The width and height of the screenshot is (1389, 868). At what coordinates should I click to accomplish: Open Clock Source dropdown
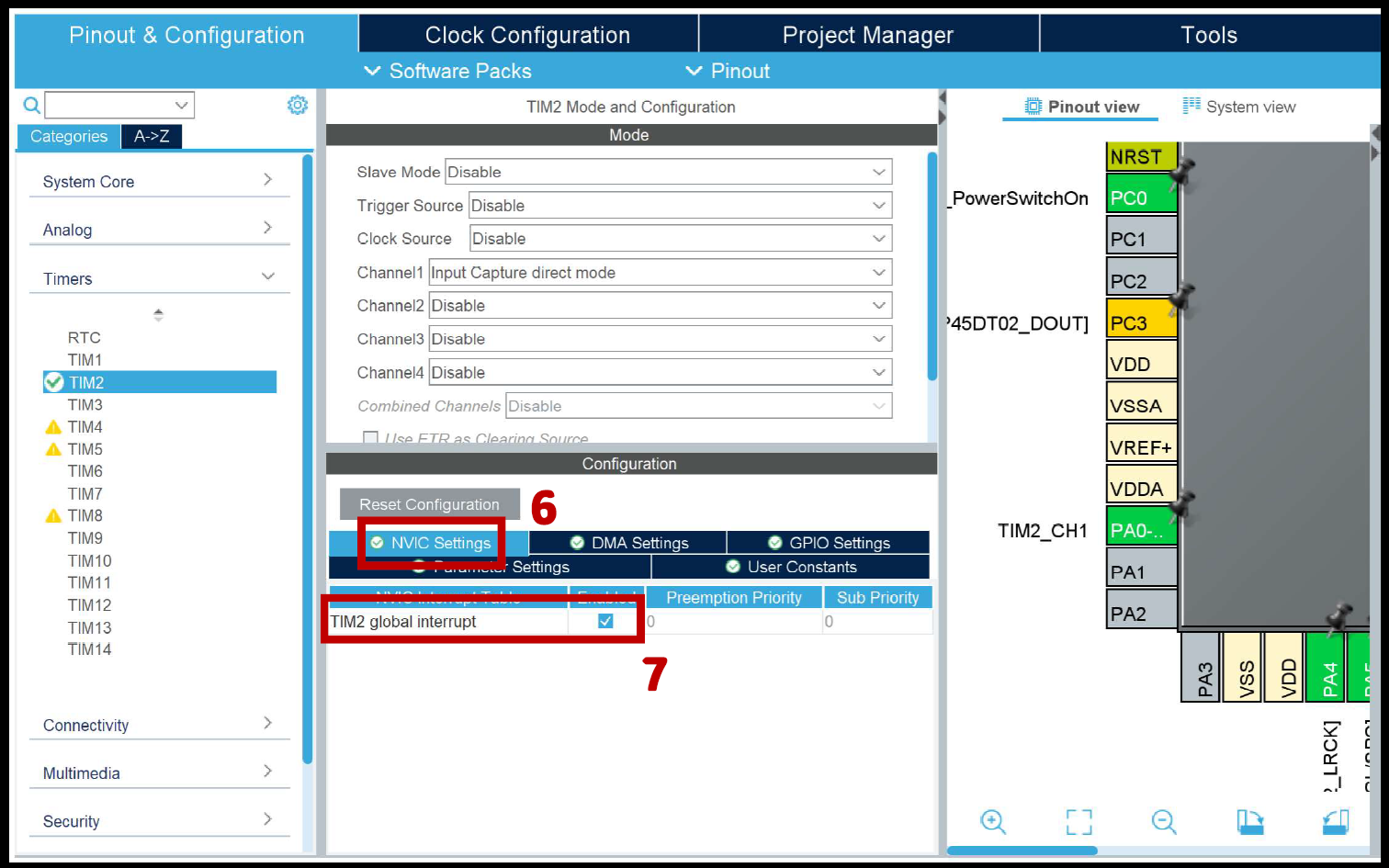681,239
